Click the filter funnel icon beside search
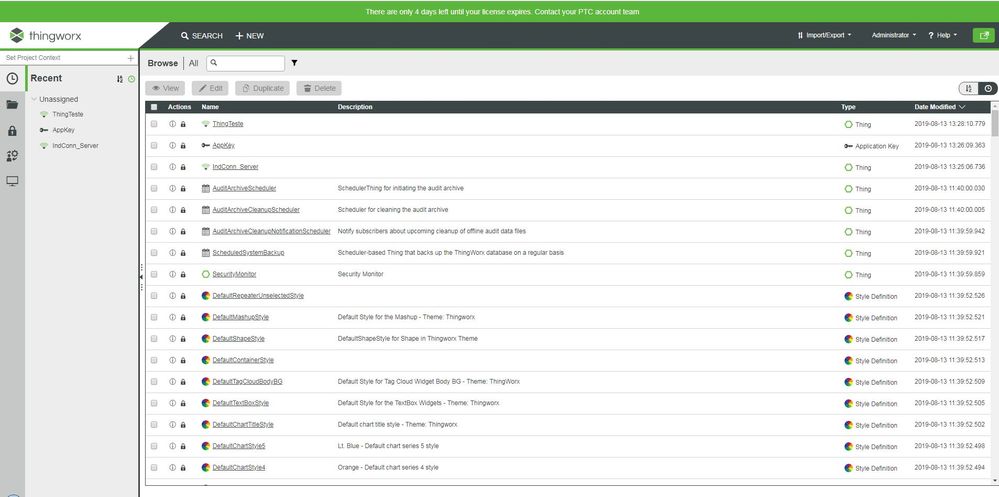The image size is (999, 497). click(294, 63)
